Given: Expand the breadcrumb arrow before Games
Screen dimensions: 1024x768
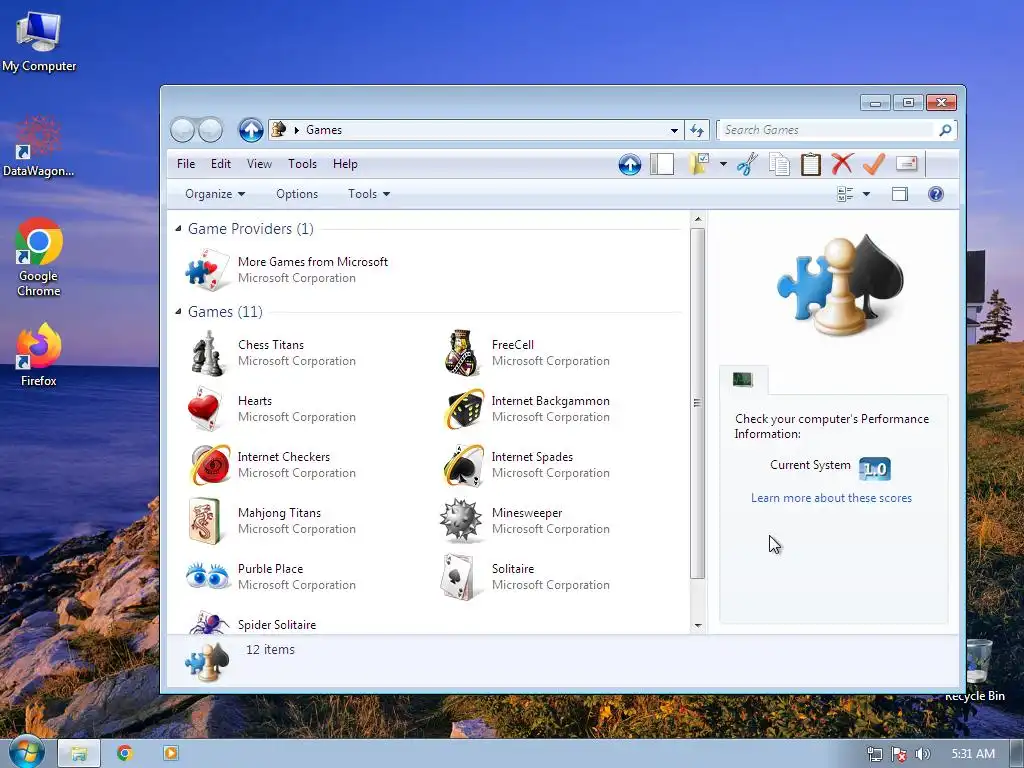Looking at the screenshot, I should pos(296,130).
